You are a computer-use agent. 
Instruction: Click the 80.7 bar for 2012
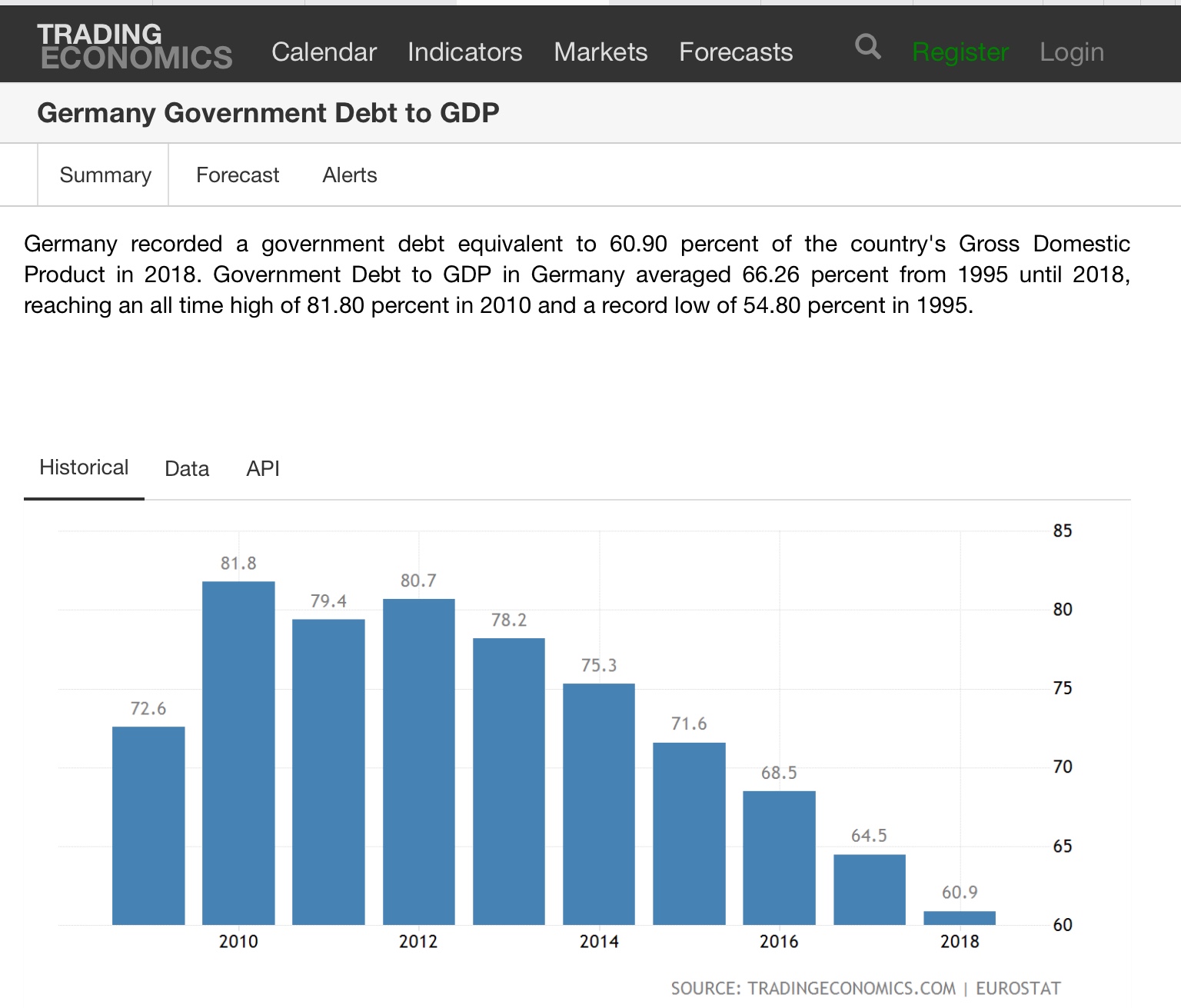click(418, 761)
